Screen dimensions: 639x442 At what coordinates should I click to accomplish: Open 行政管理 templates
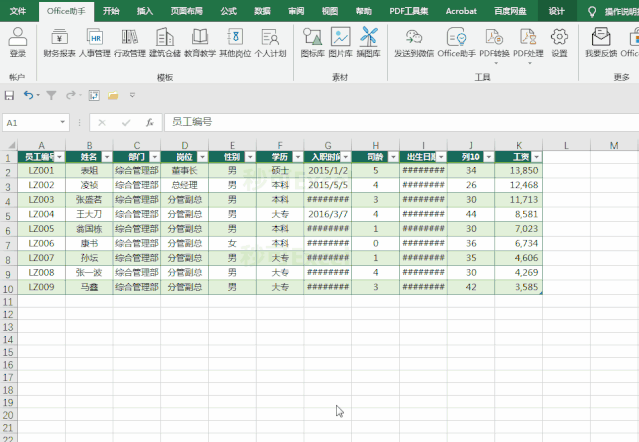pyautogui.click(x=130, y=42)
